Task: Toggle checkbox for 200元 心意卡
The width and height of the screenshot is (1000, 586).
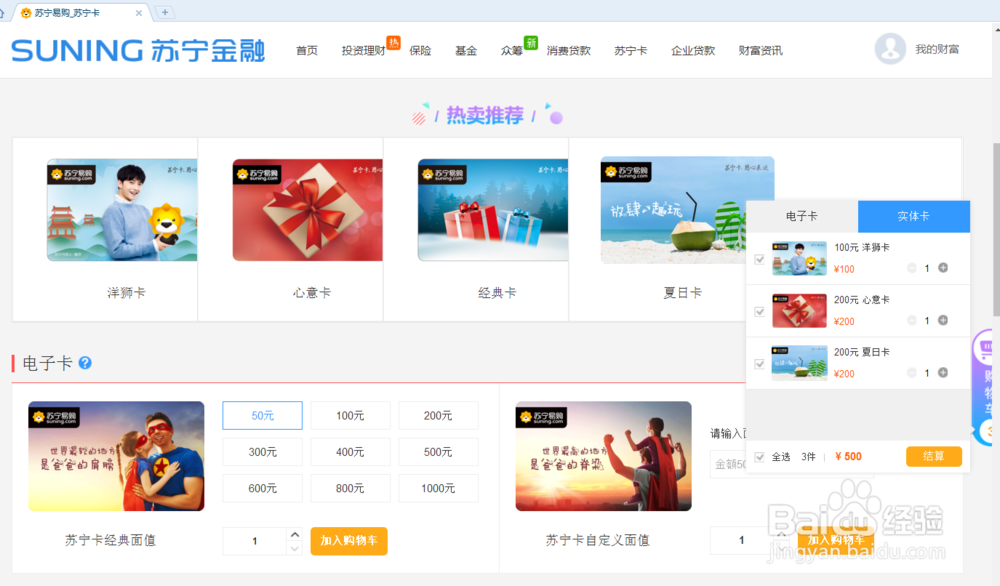Action: click(759, 311)
